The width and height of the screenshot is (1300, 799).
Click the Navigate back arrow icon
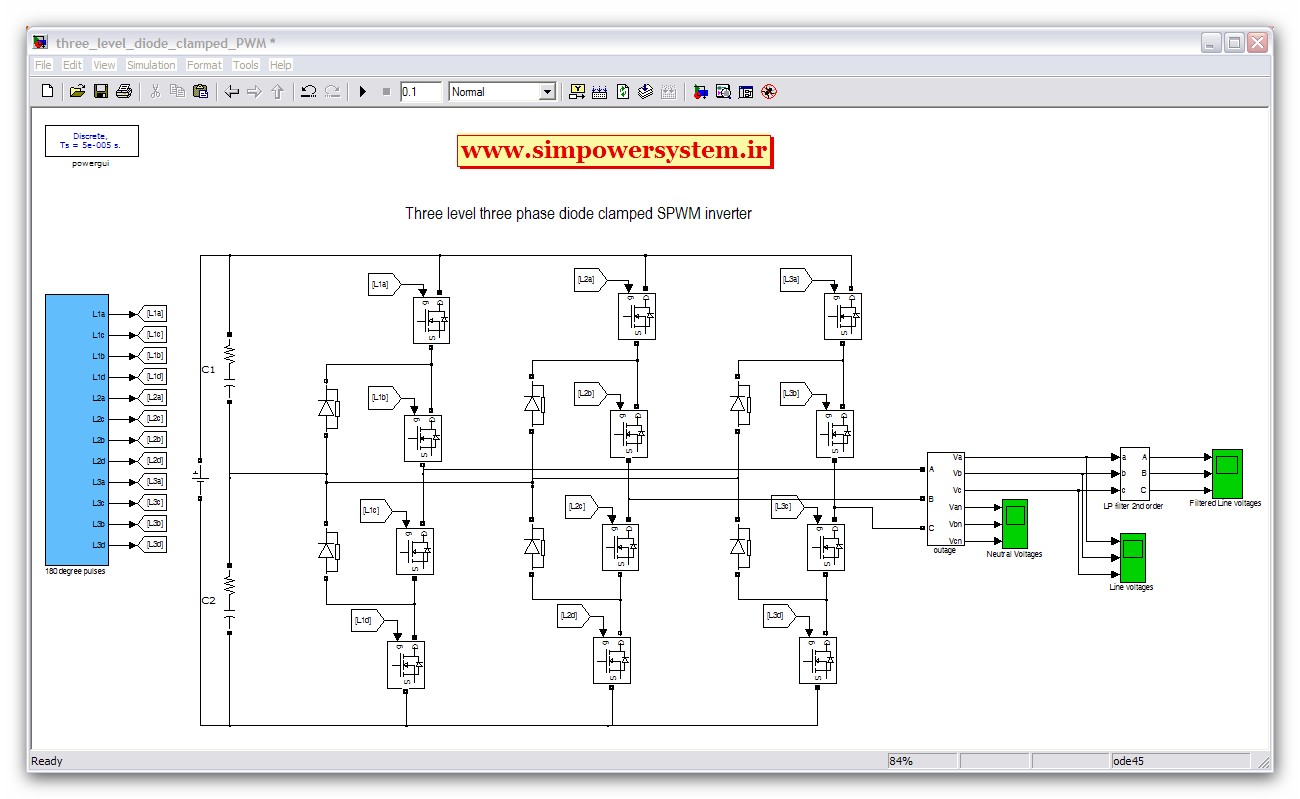point(232,92)
